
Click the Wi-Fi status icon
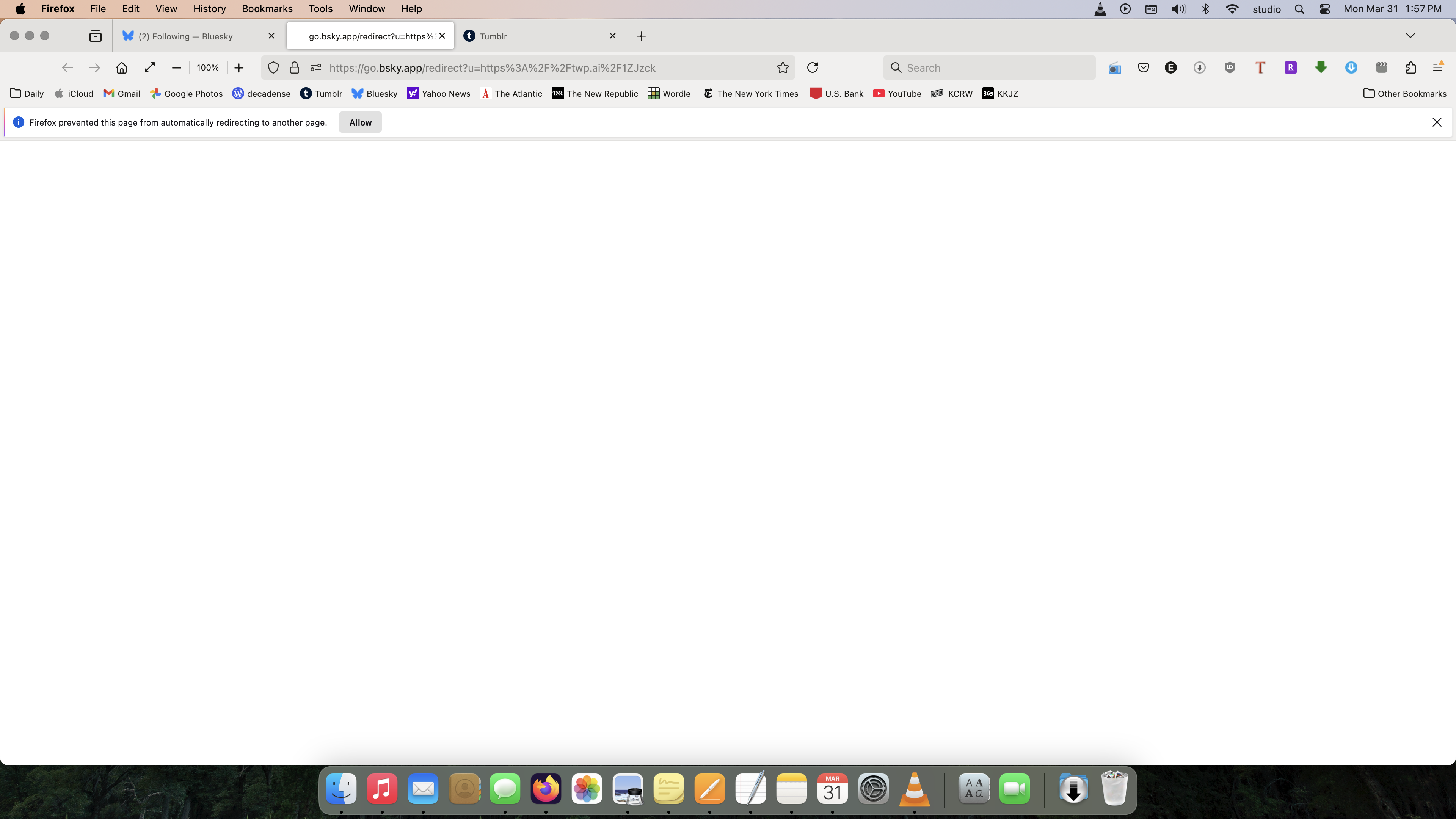coord(1232,9)
